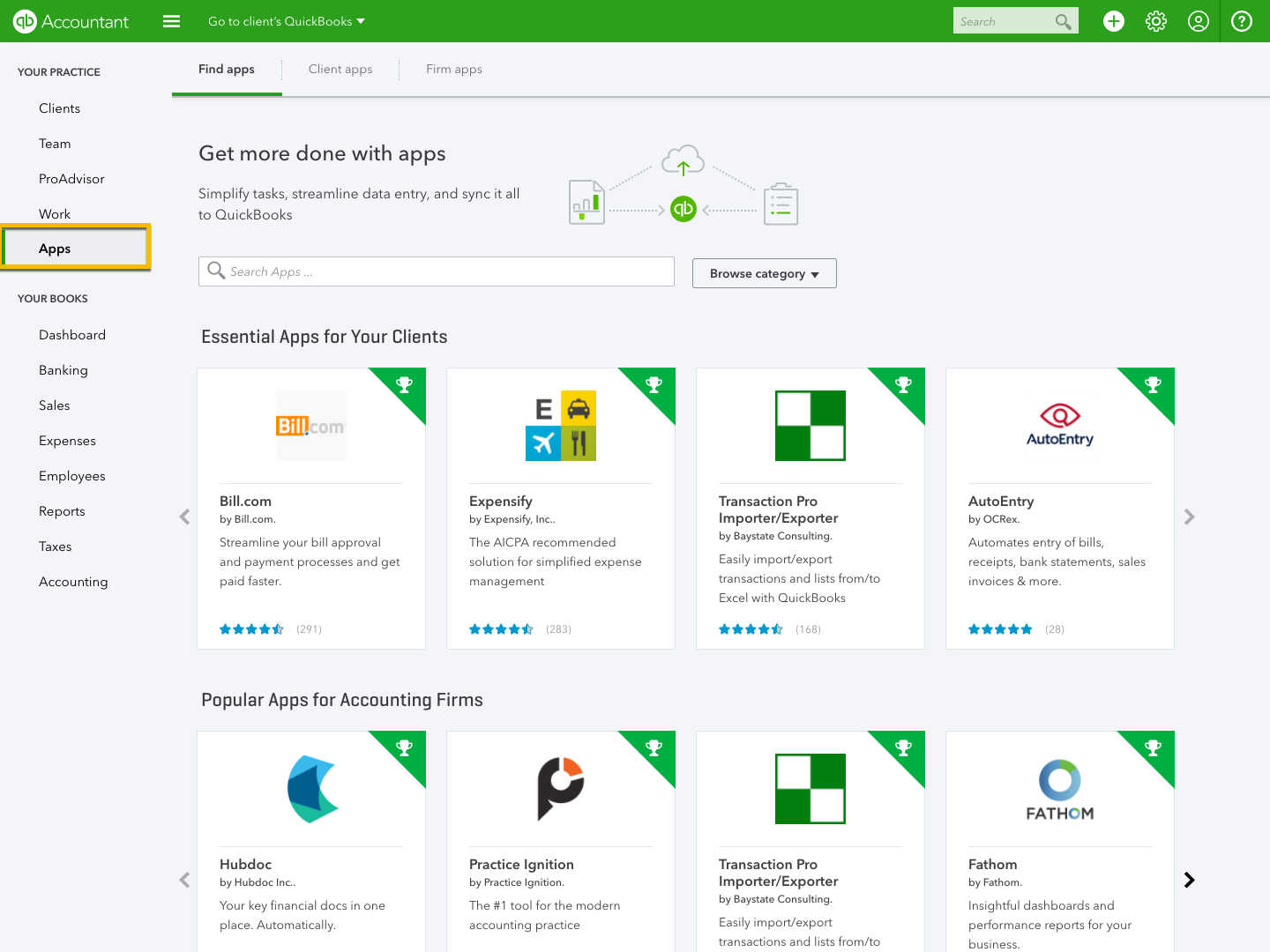Expand the Go to client's QuickBooks dropdown
Screen dimensions: 1270x952
[x=287, y=21]
